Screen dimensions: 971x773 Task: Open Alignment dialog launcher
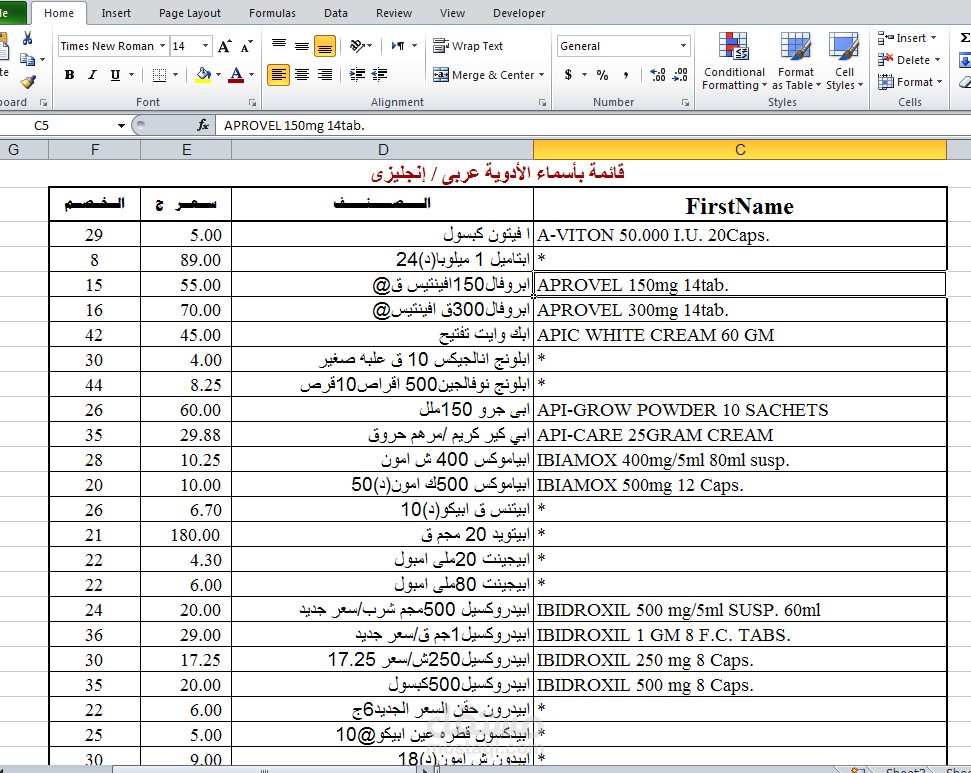(x=542, y=102)
